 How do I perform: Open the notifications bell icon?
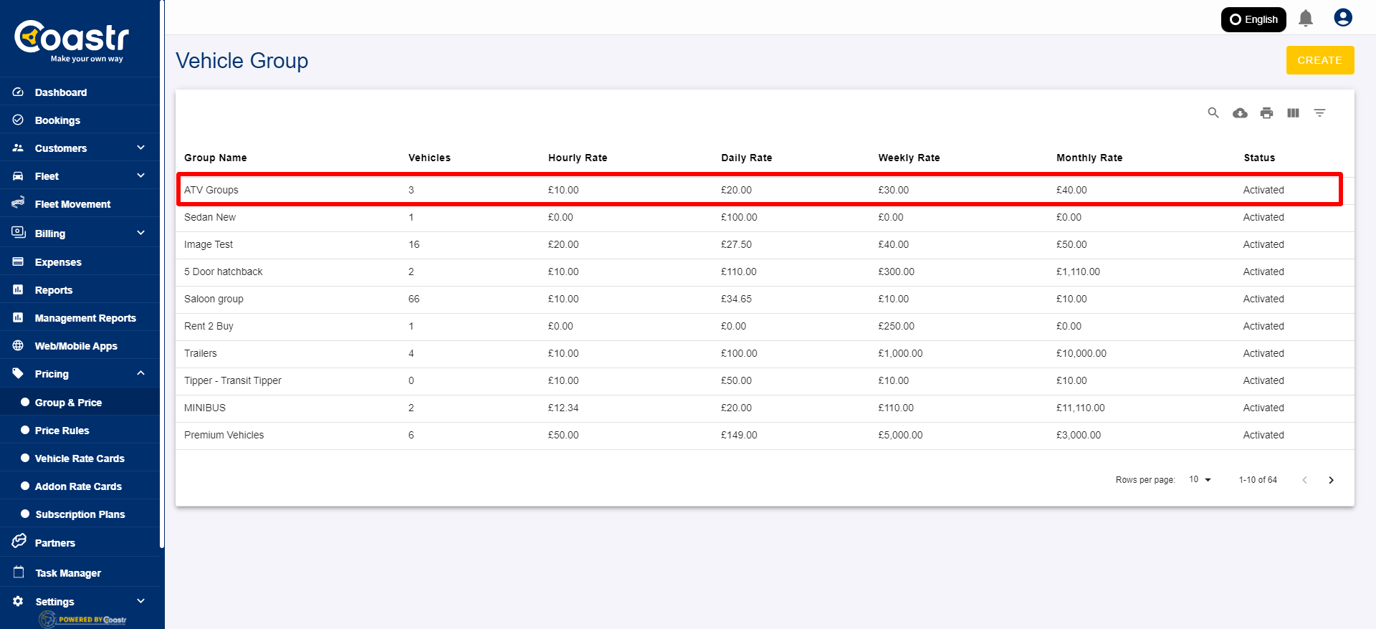[1306, 18]
